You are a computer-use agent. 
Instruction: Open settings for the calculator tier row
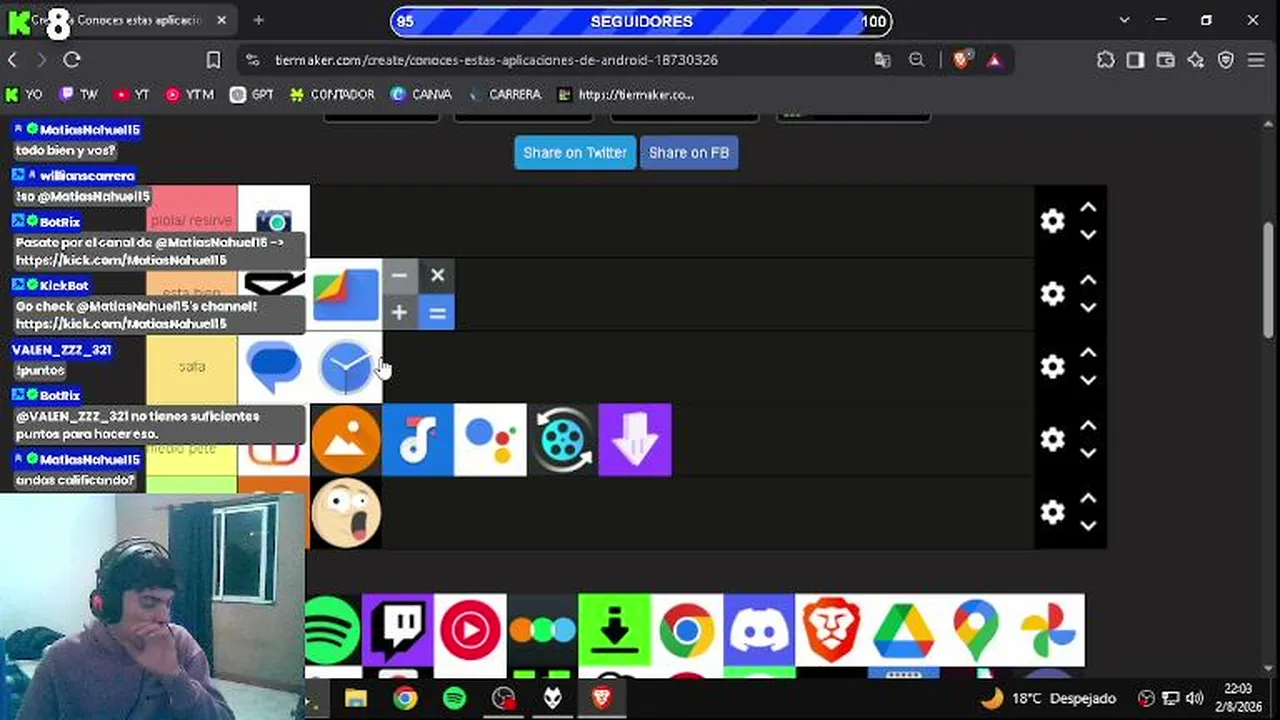1052,294
